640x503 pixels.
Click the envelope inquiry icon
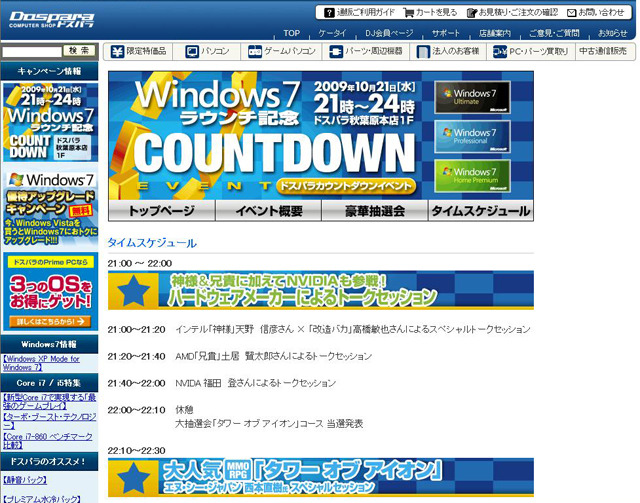571,13
